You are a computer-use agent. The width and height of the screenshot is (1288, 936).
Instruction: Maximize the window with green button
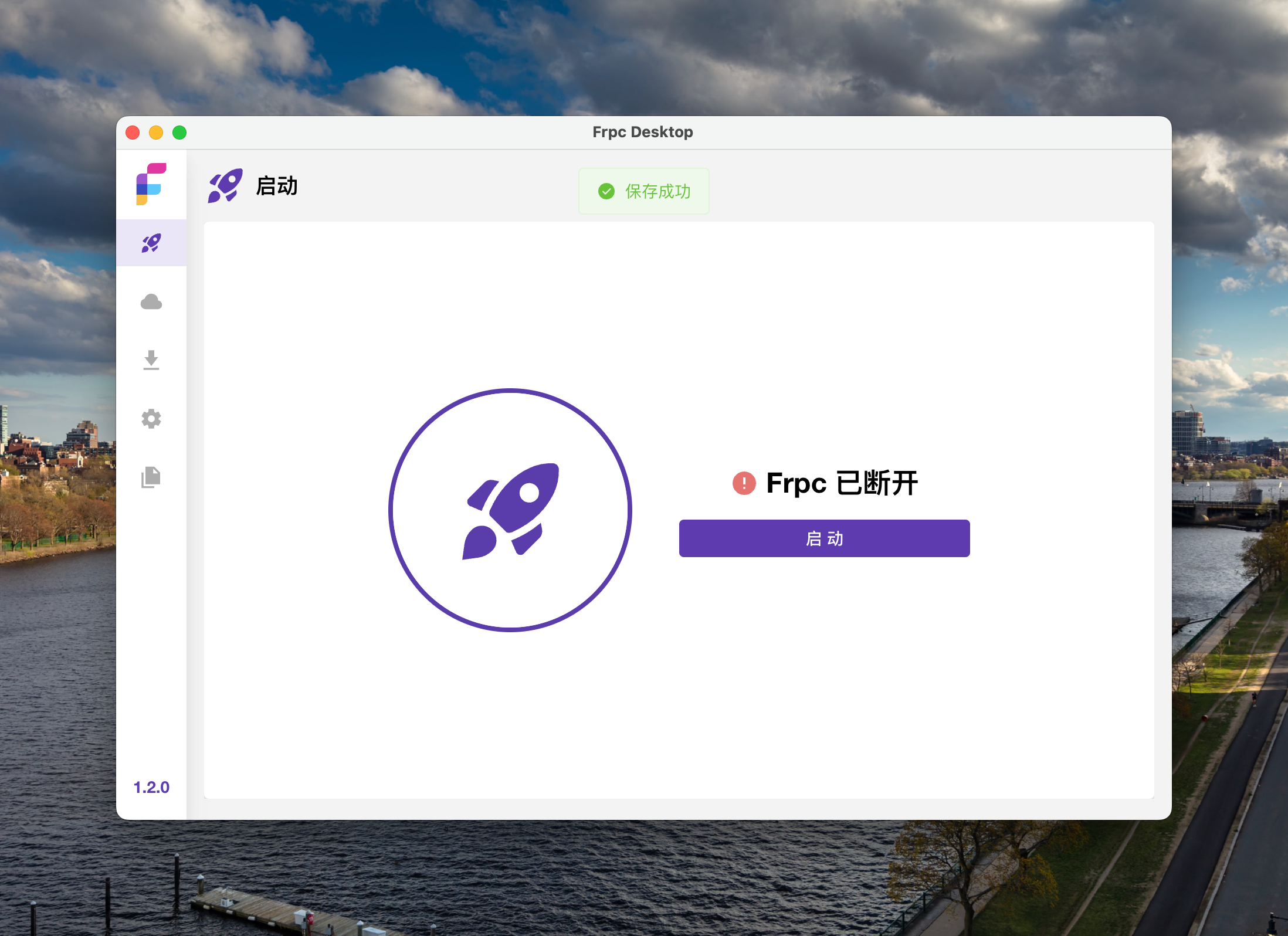point(179,133)
